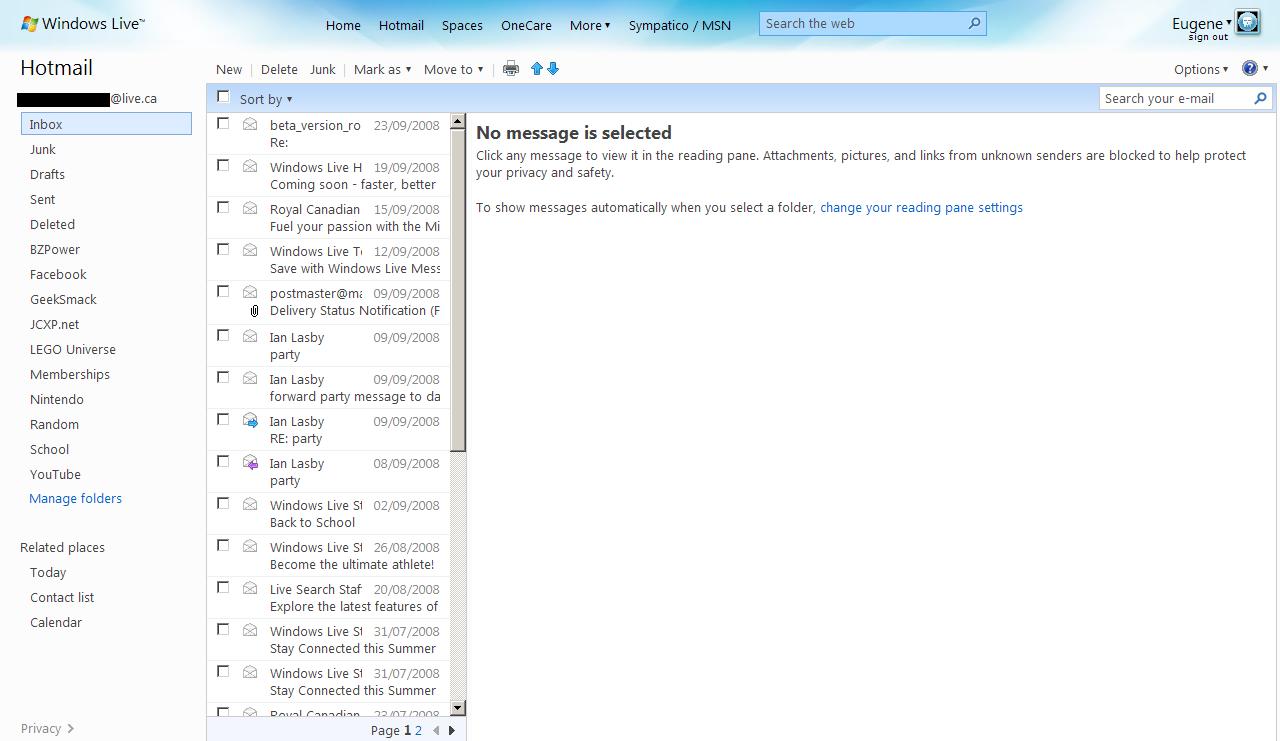Click 'change your reading pane settings' link
The height and width of the screenshot is (741, 1280).
pyautogui.click(x=921, y=207)
